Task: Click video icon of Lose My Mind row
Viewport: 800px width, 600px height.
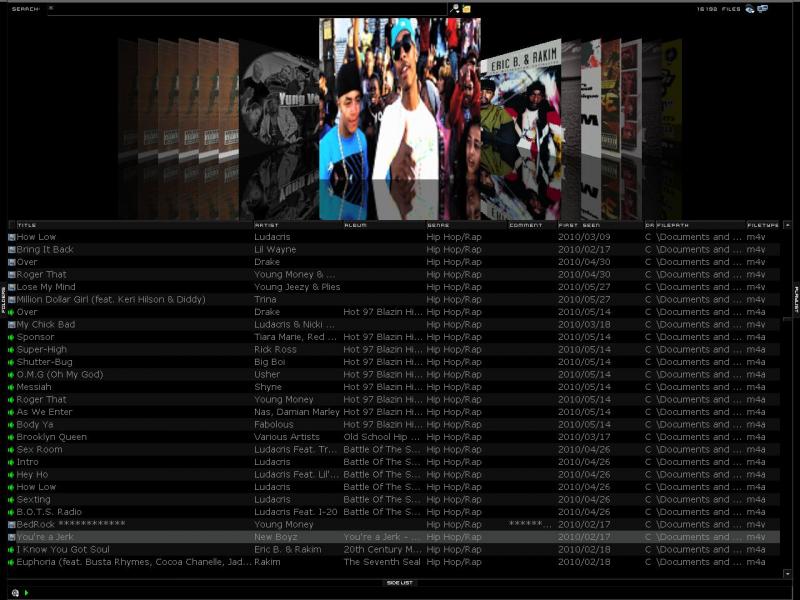Action: point(12,287)
